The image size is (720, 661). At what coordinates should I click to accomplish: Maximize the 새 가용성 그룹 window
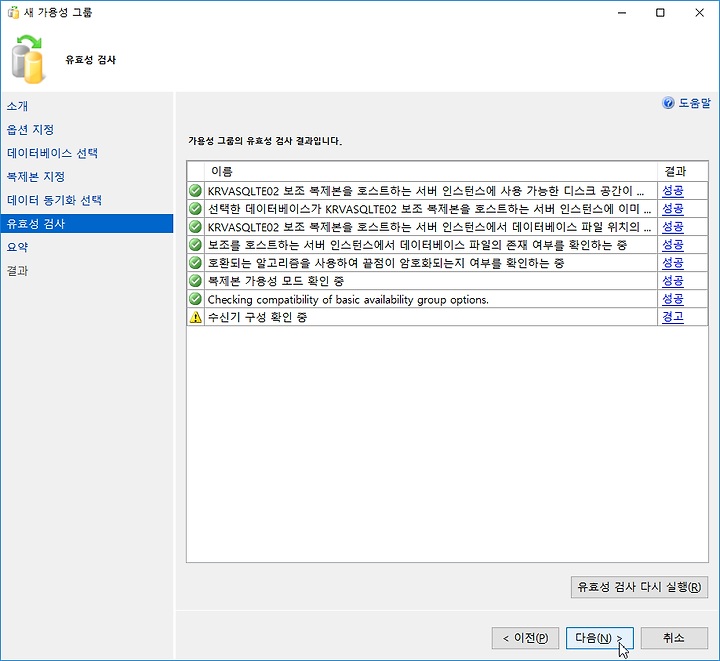[x=660, y=12]
